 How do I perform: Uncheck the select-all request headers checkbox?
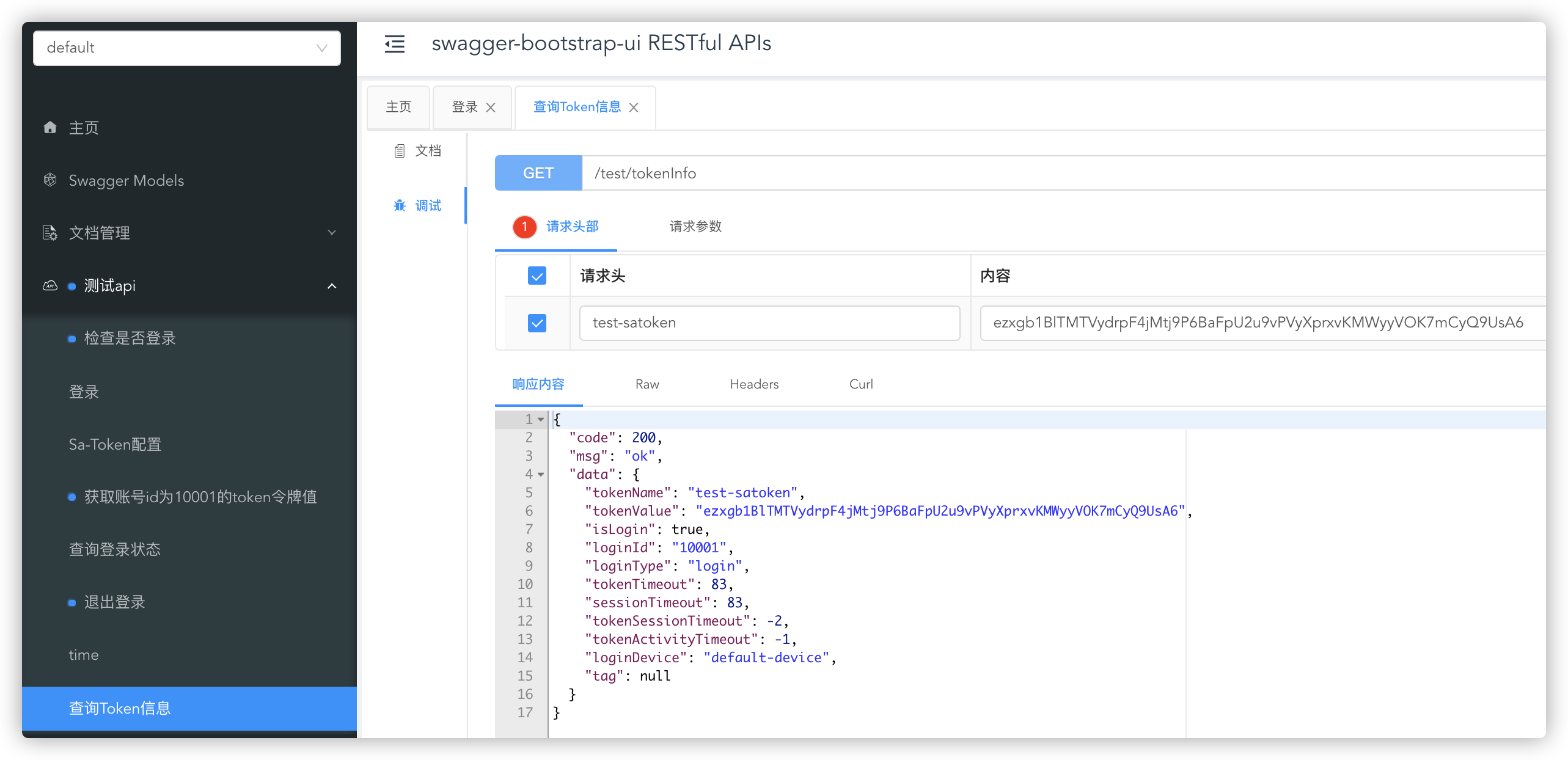click(537, 276)
